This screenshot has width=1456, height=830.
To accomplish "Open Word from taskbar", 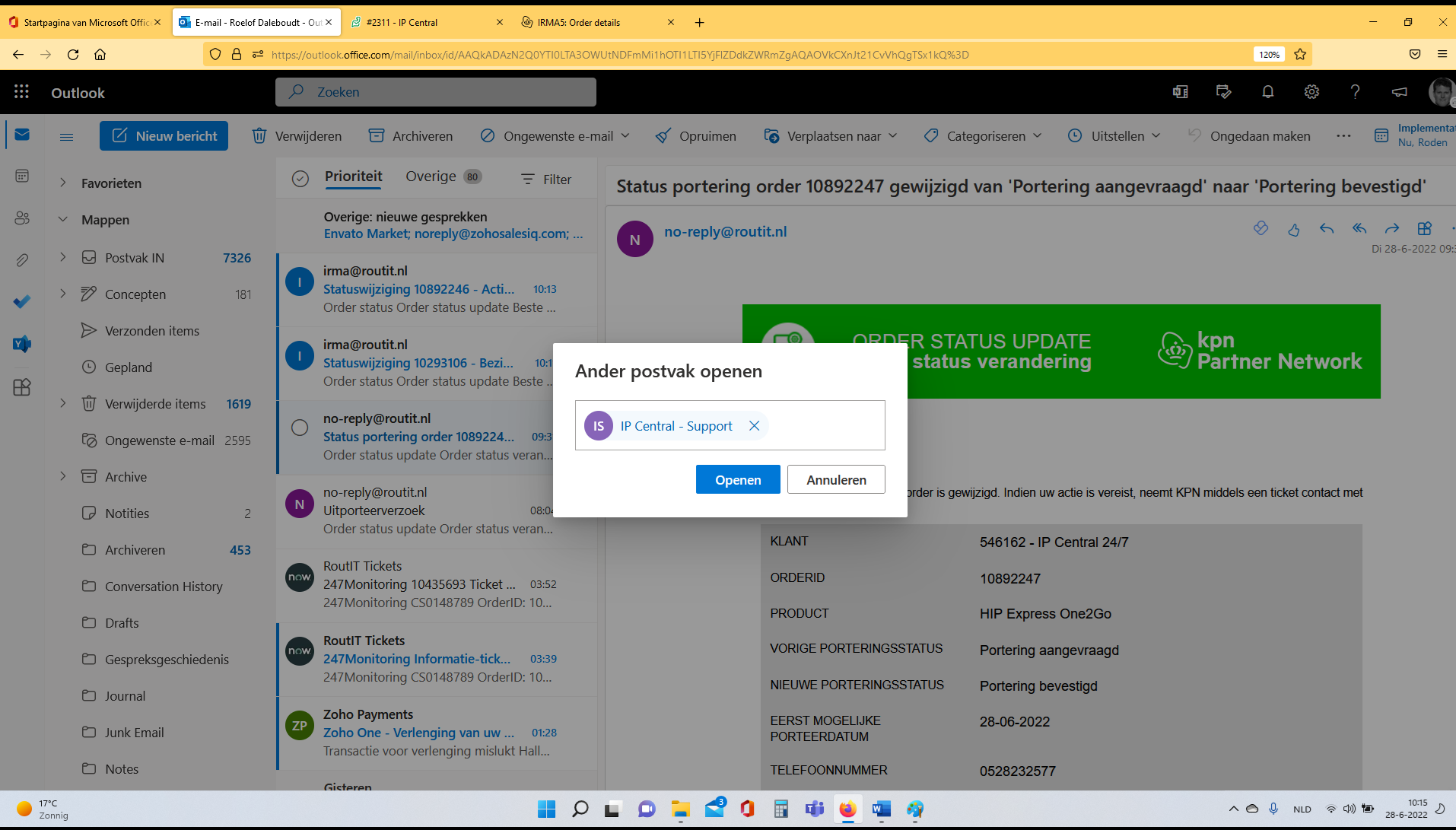I will 881,809.
